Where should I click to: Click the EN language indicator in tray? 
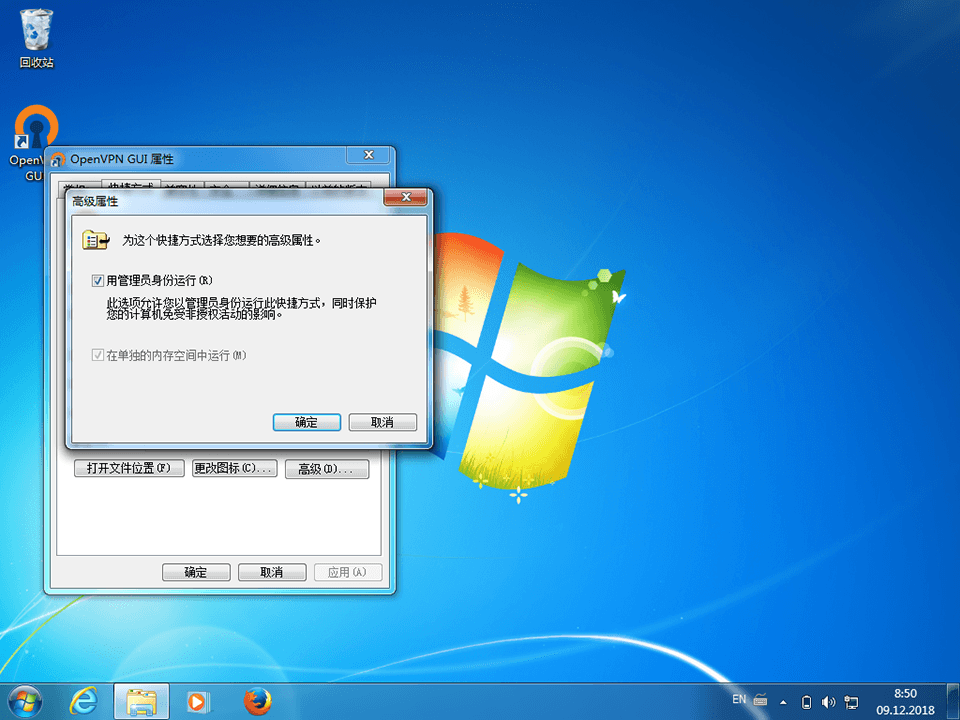[739, 699]
